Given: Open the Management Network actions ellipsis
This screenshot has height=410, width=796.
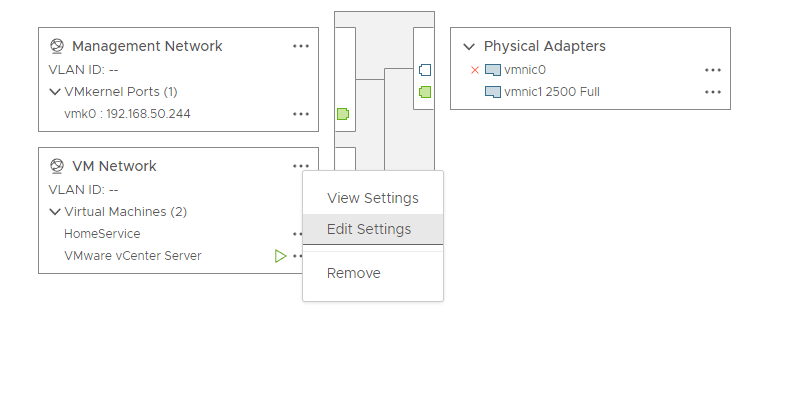Looking at the screenshot, I should pos(301,46).
